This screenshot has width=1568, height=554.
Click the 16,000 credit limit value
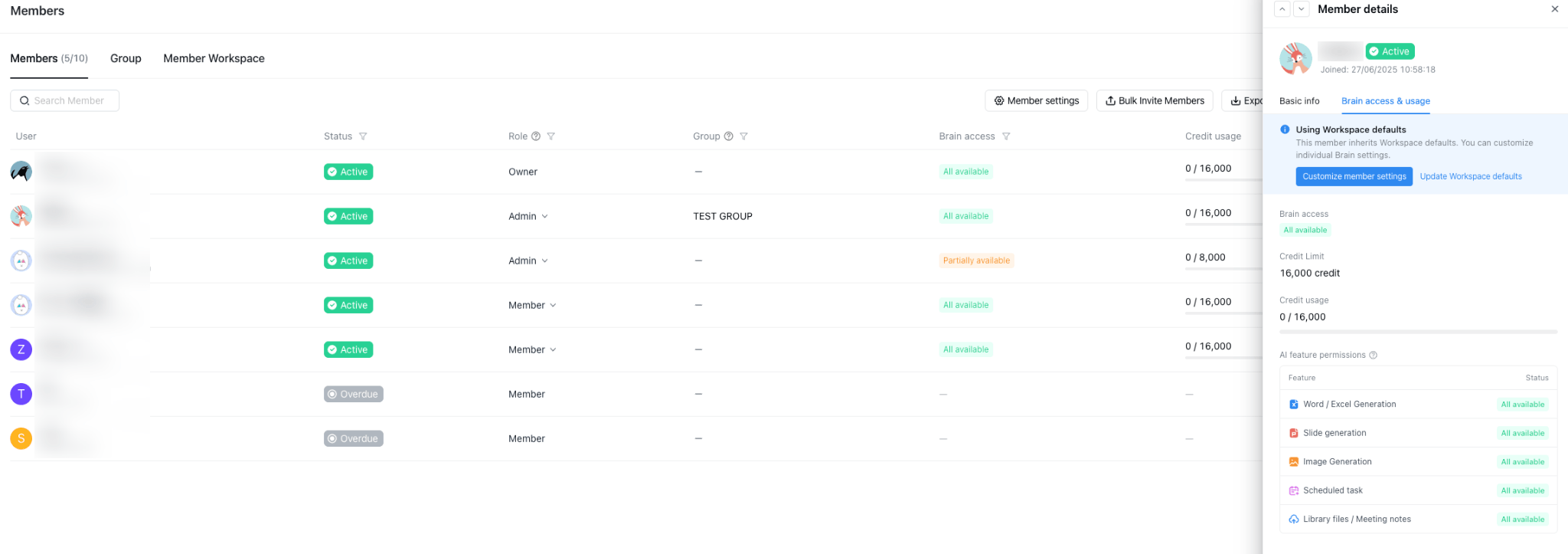[x=1310, y=273]
